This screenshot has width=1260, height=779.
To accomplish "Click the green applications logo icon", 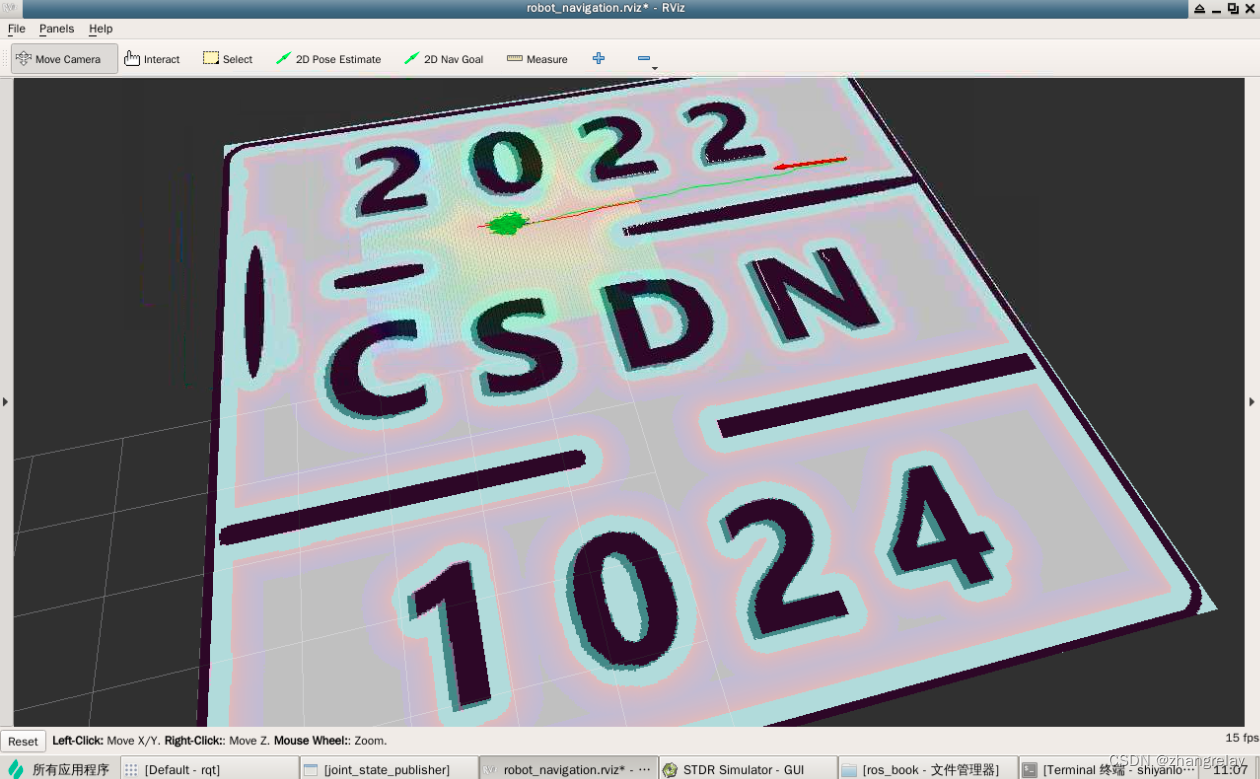I will point(15,769).
